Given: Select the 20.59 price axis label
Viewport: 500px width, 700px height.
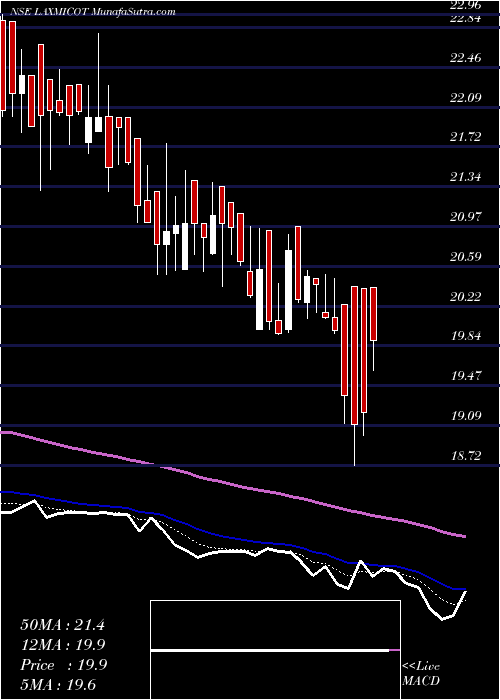Looking at the screenshot, I should tap(466, 257).
